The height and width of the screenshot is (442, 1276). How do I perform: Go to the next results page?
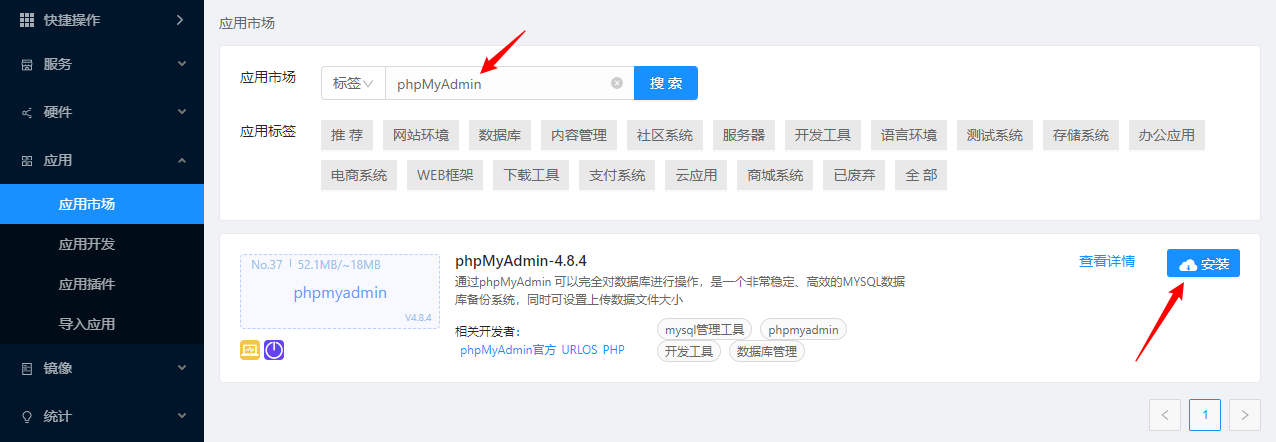pyautogui.click(x=1245, y=414)
